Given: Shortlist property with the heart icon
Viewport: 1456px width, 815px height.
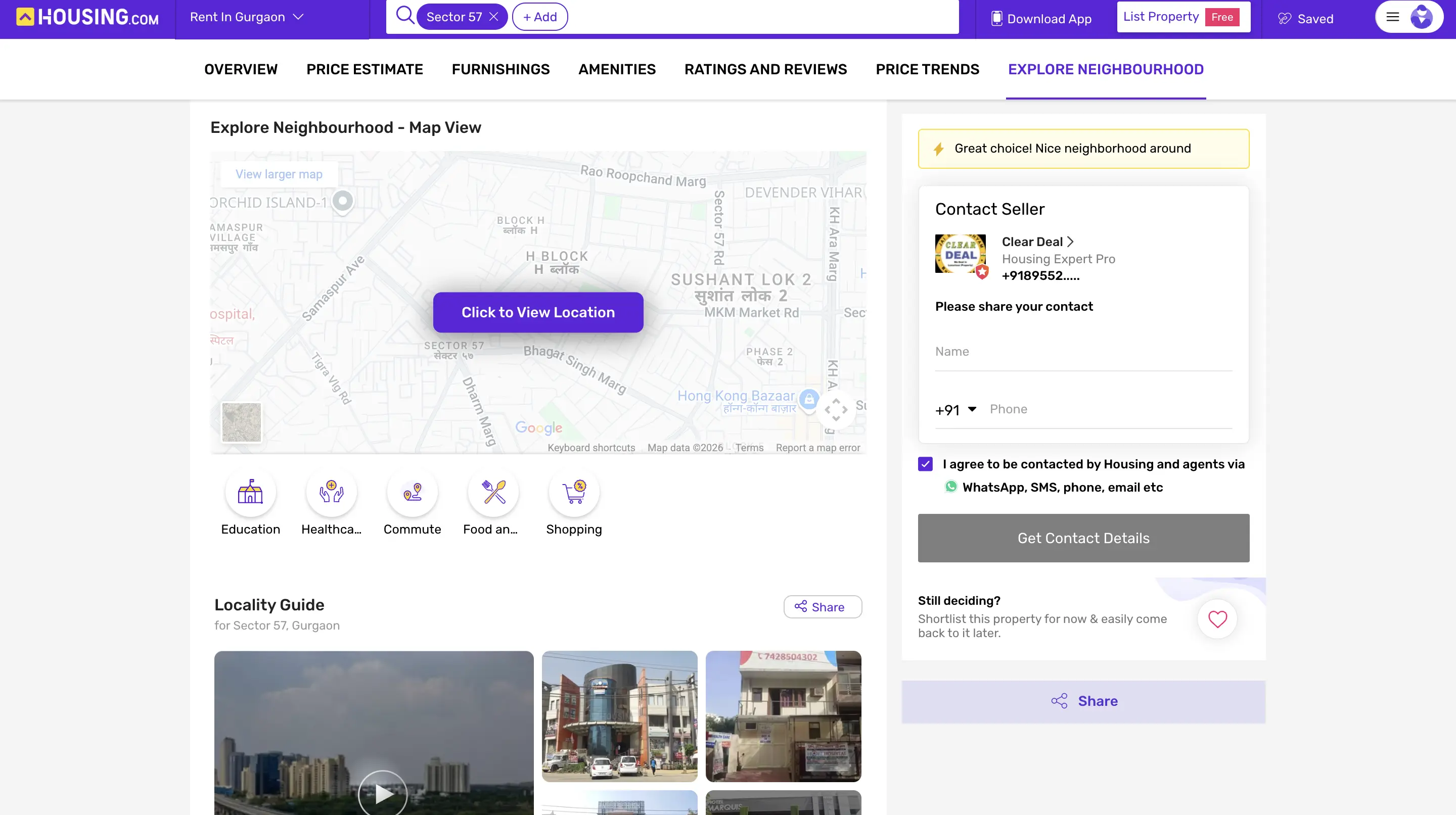Looking at the screenshot, I should (x=1217, y=619).
